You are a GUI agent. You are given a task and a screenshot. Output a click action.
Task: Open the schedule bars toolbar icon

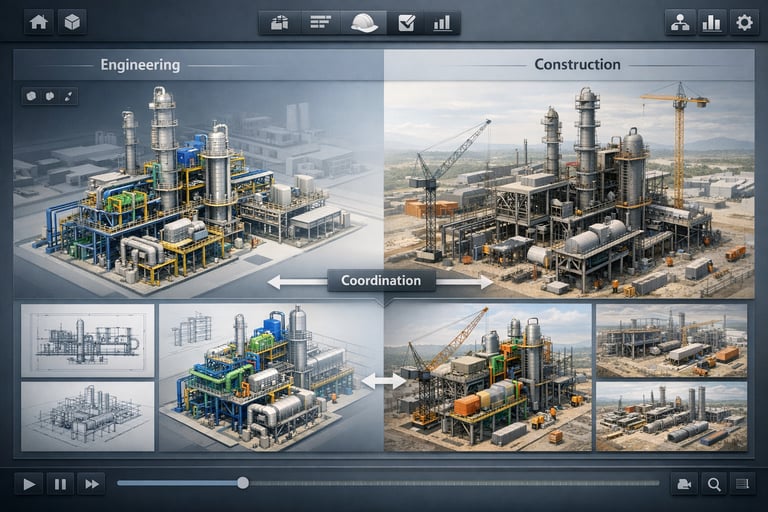click(320, 23)
